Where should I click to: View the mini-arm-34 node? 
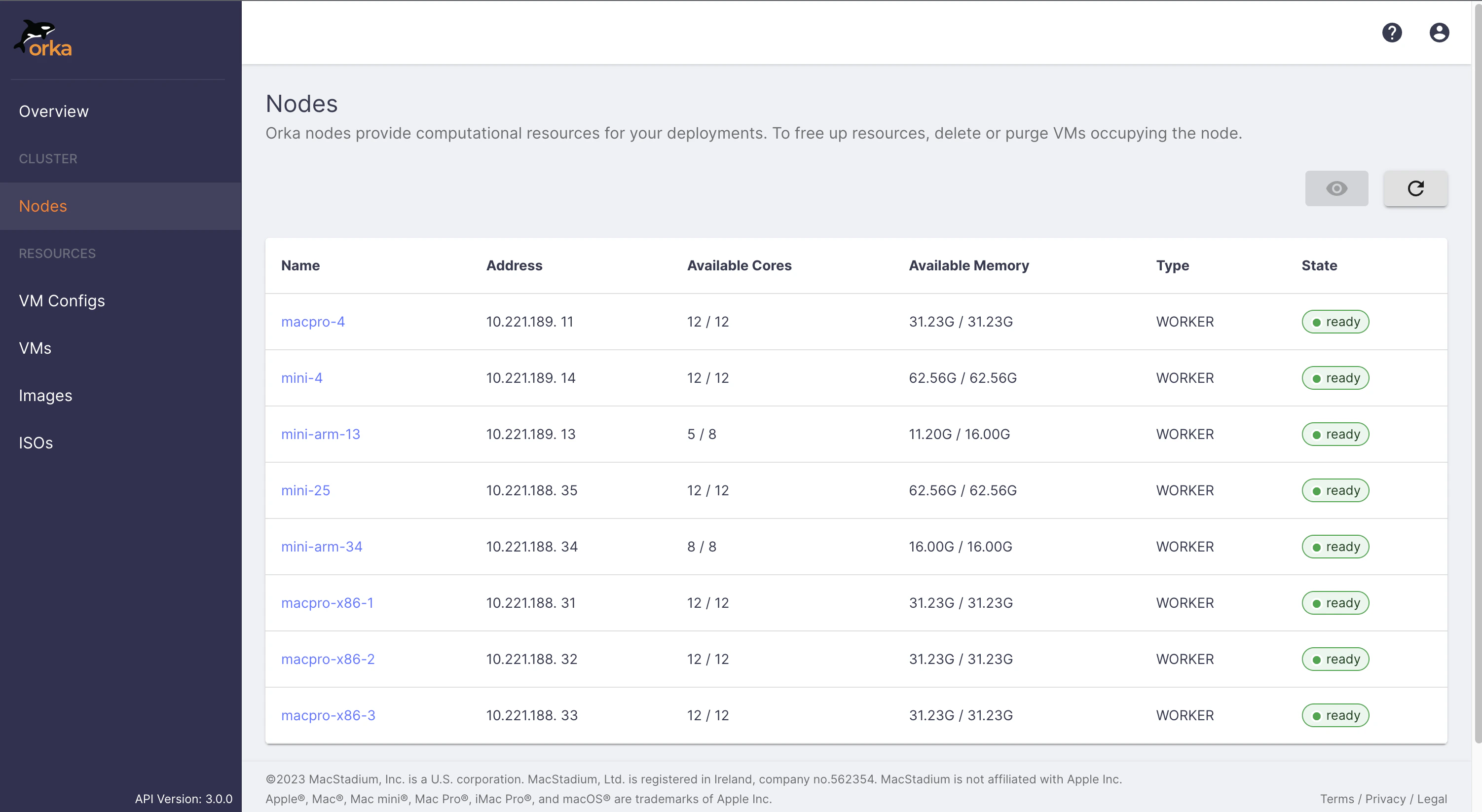[x=322, y=546]
